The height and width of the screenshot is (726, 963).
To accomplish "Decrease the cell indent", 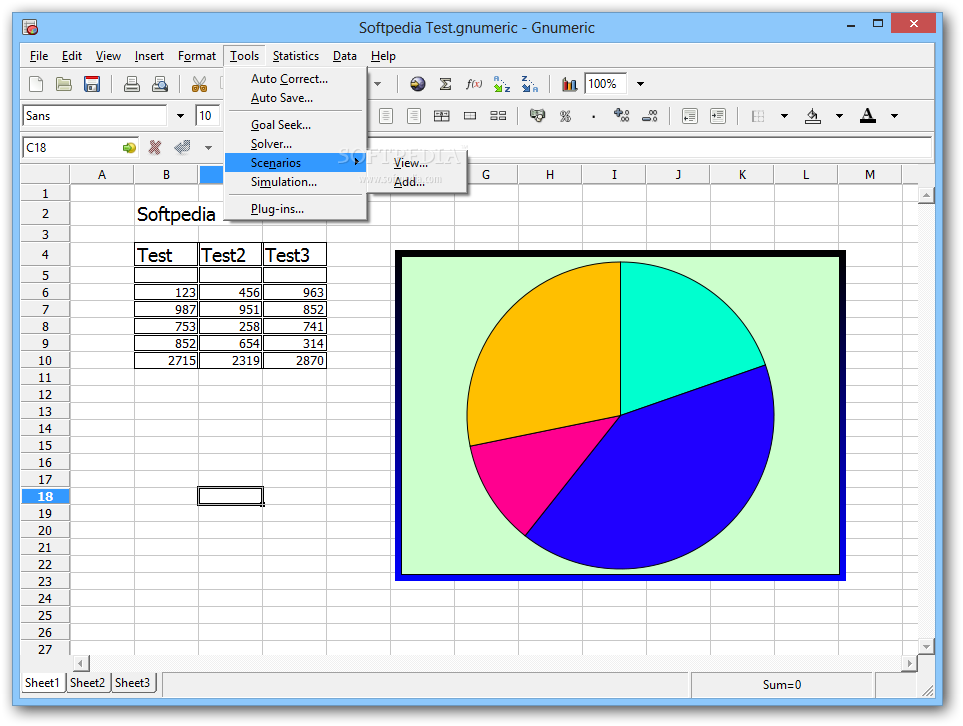I will 690,115.
